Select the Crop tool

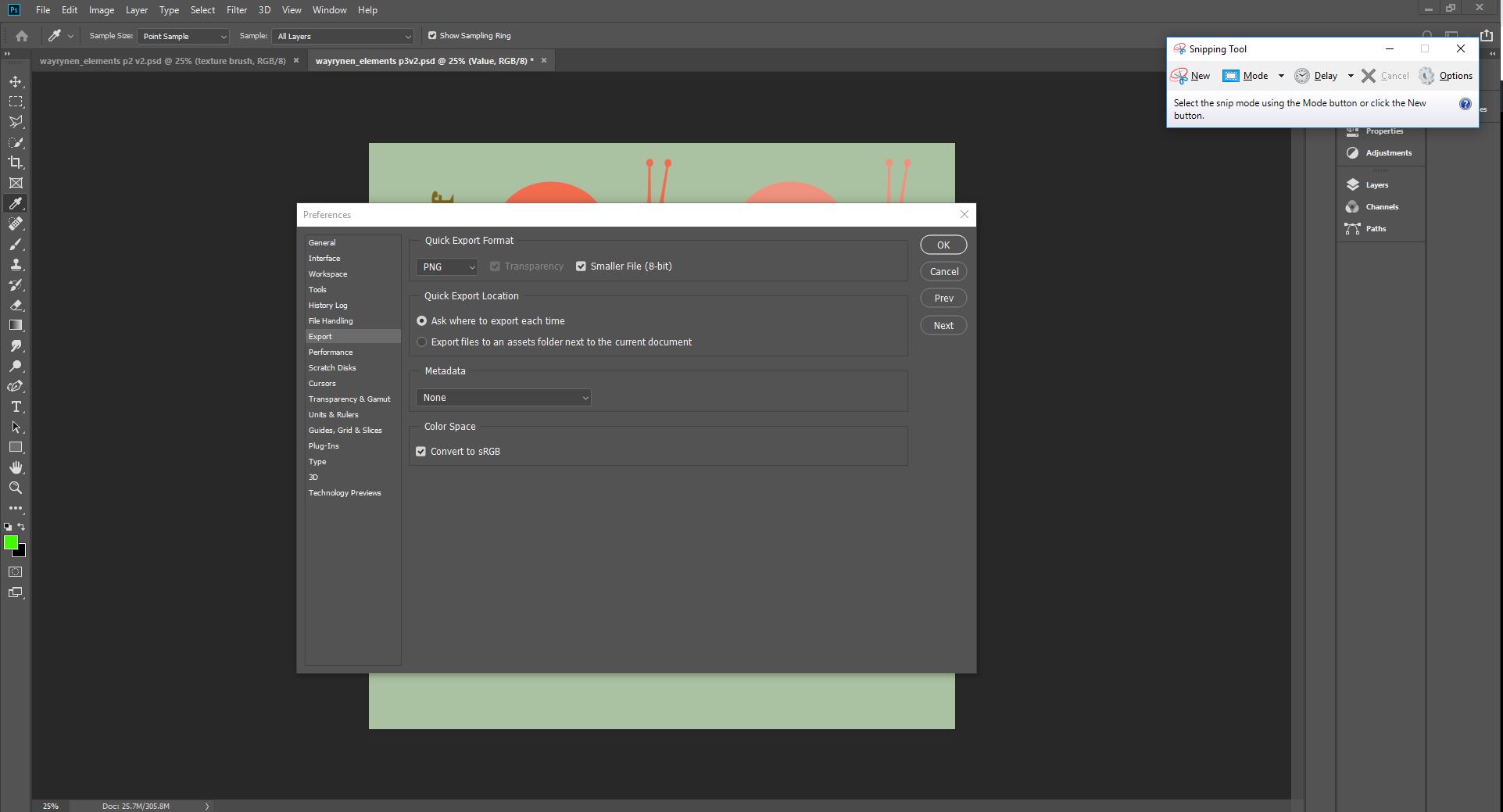[x=16, y=163]
